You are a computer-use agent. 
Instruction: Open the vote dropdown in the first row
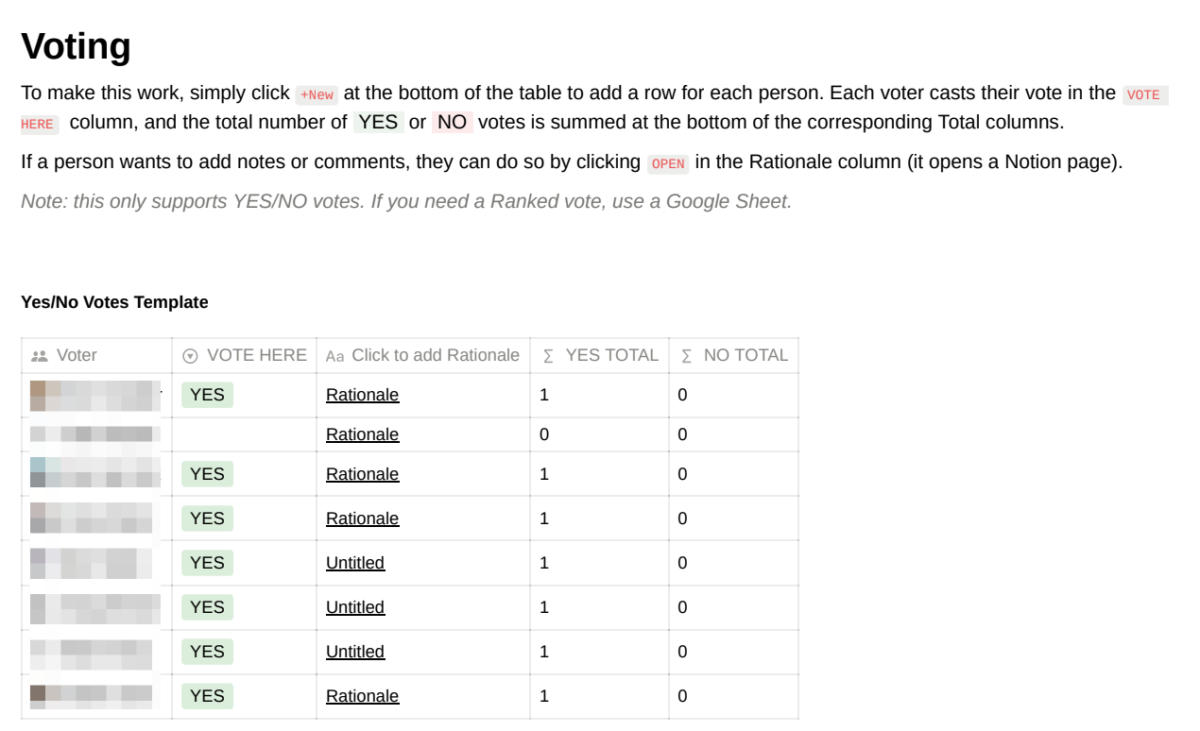point(207,395)
